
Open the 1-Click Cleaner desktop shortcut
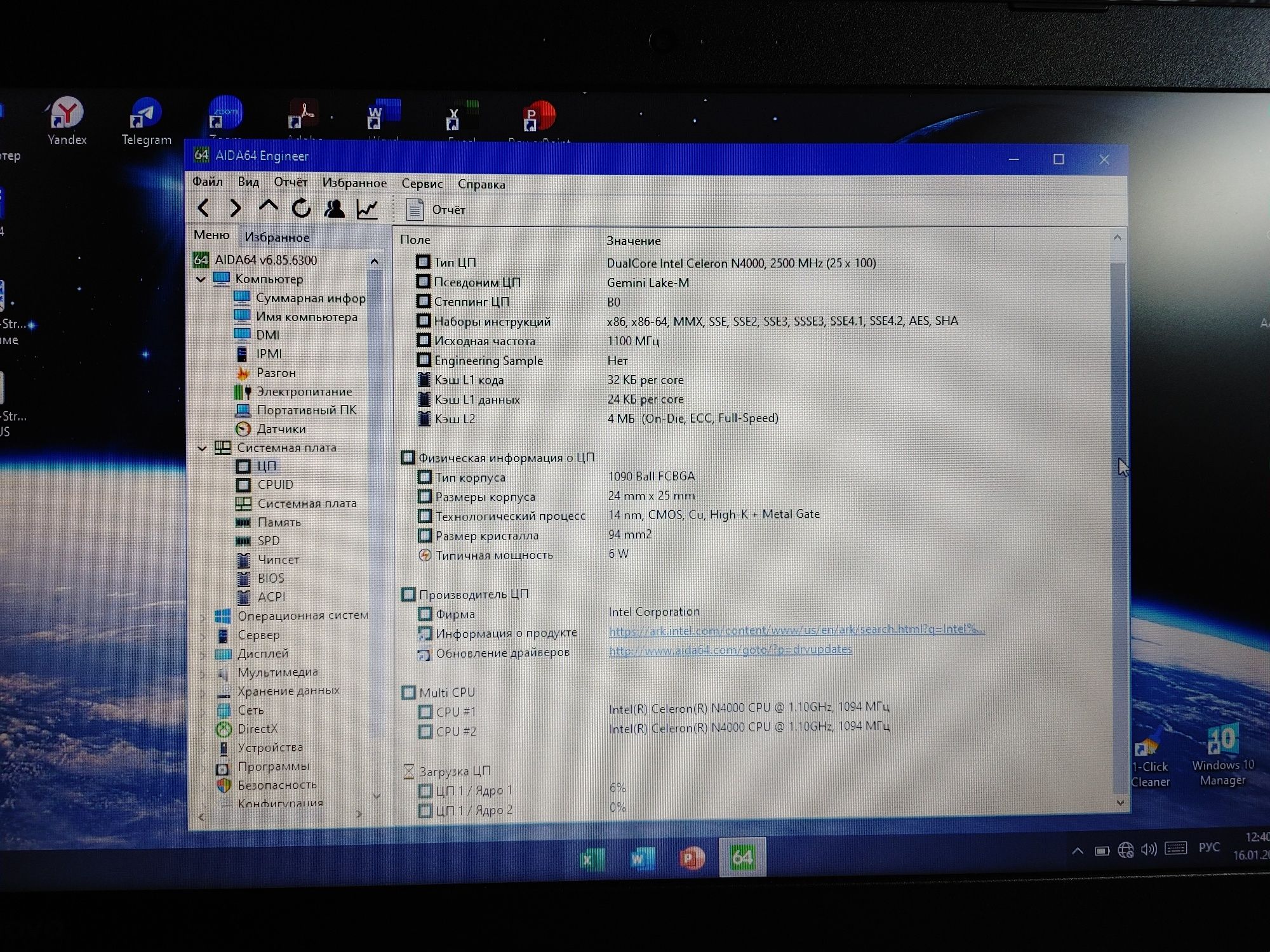[x=1149, y=758]
